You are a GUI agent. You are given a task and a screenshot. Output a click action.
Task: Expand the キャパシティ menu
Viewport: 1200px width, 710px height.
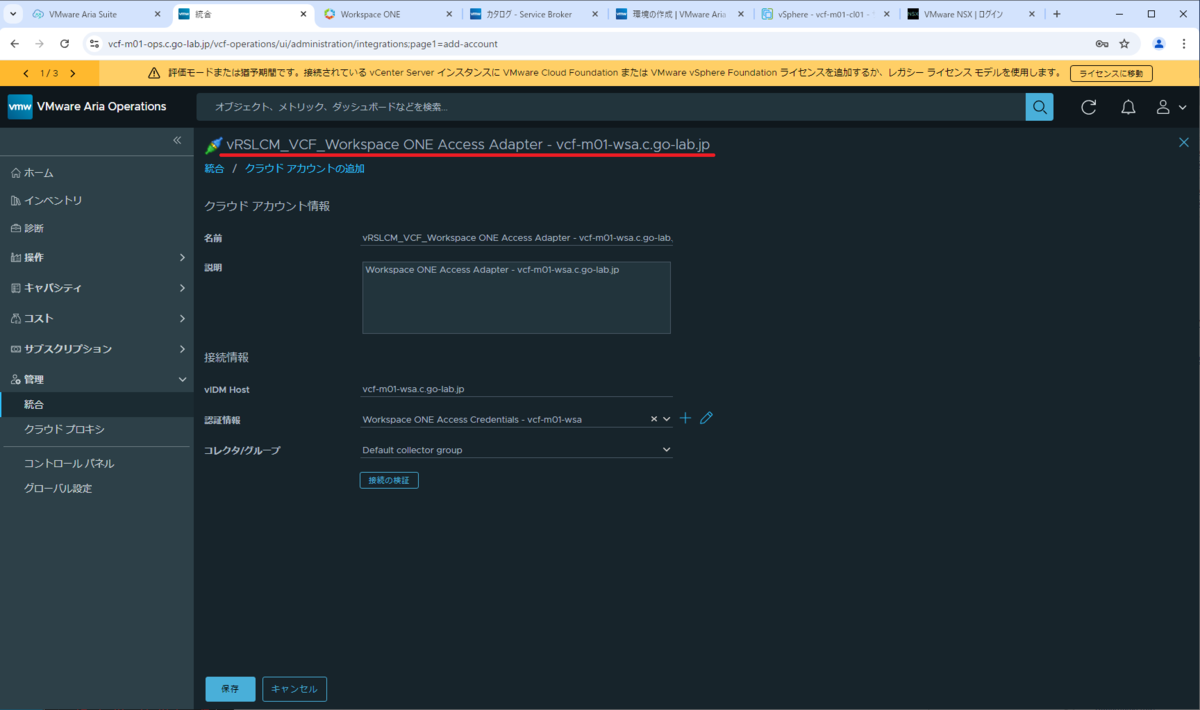coord(97,288)
